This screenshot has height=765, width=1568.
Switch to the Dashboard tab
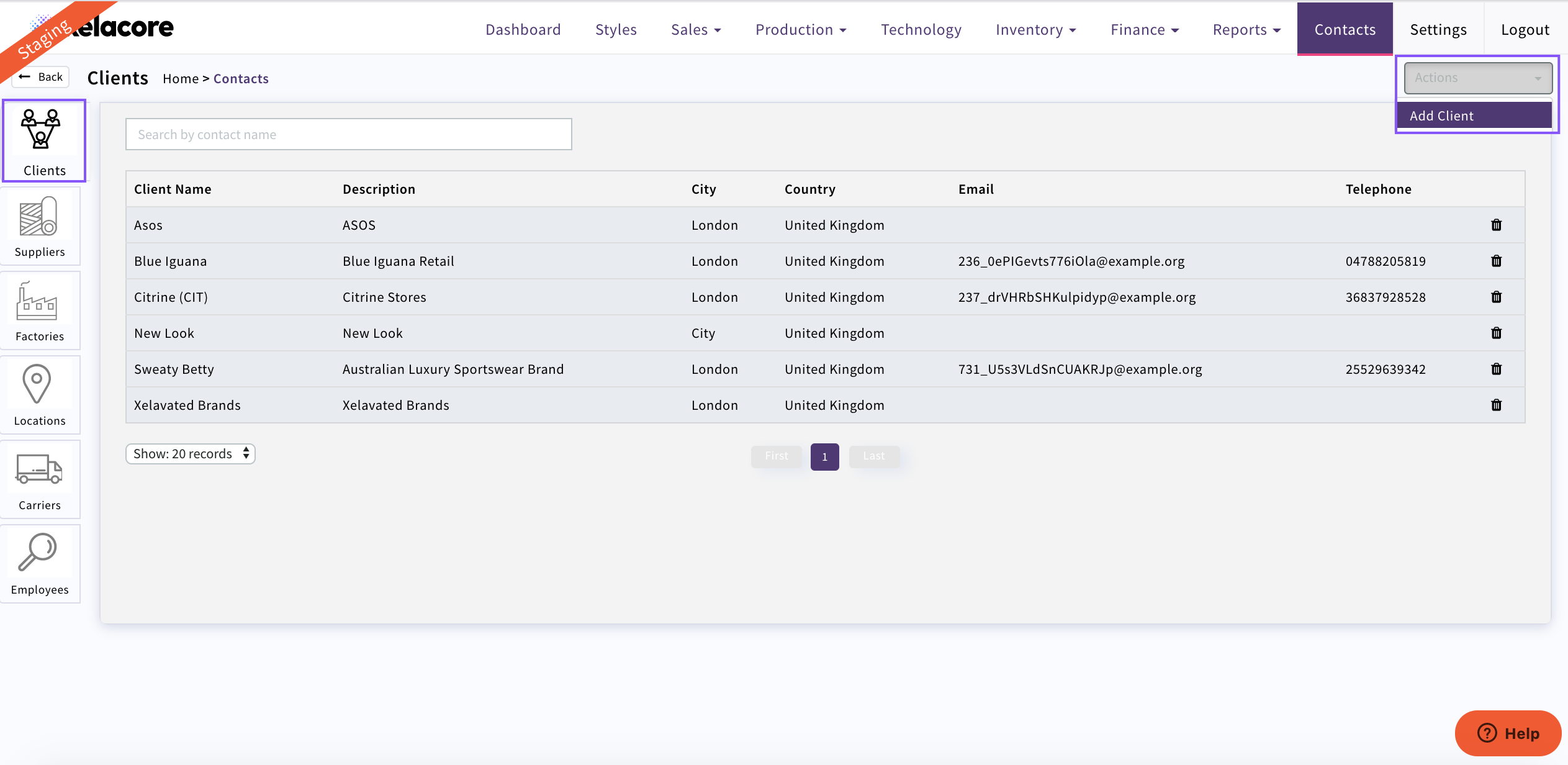click(523, 30)
